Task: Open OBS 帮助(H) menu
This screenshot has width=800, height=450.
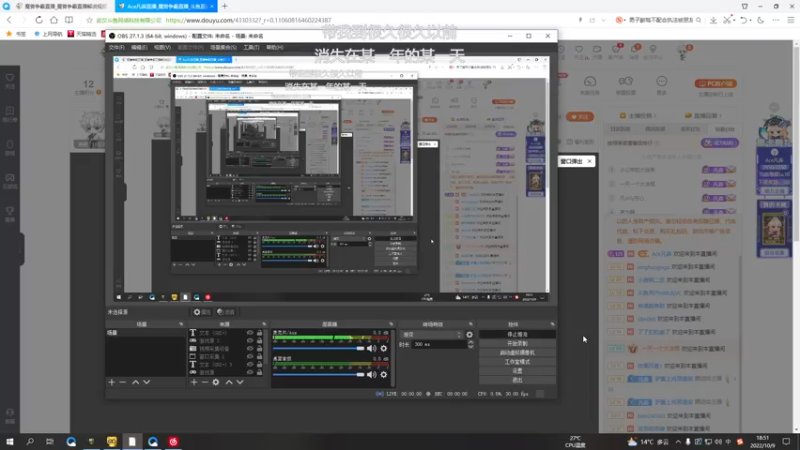Action: (274, 47)
